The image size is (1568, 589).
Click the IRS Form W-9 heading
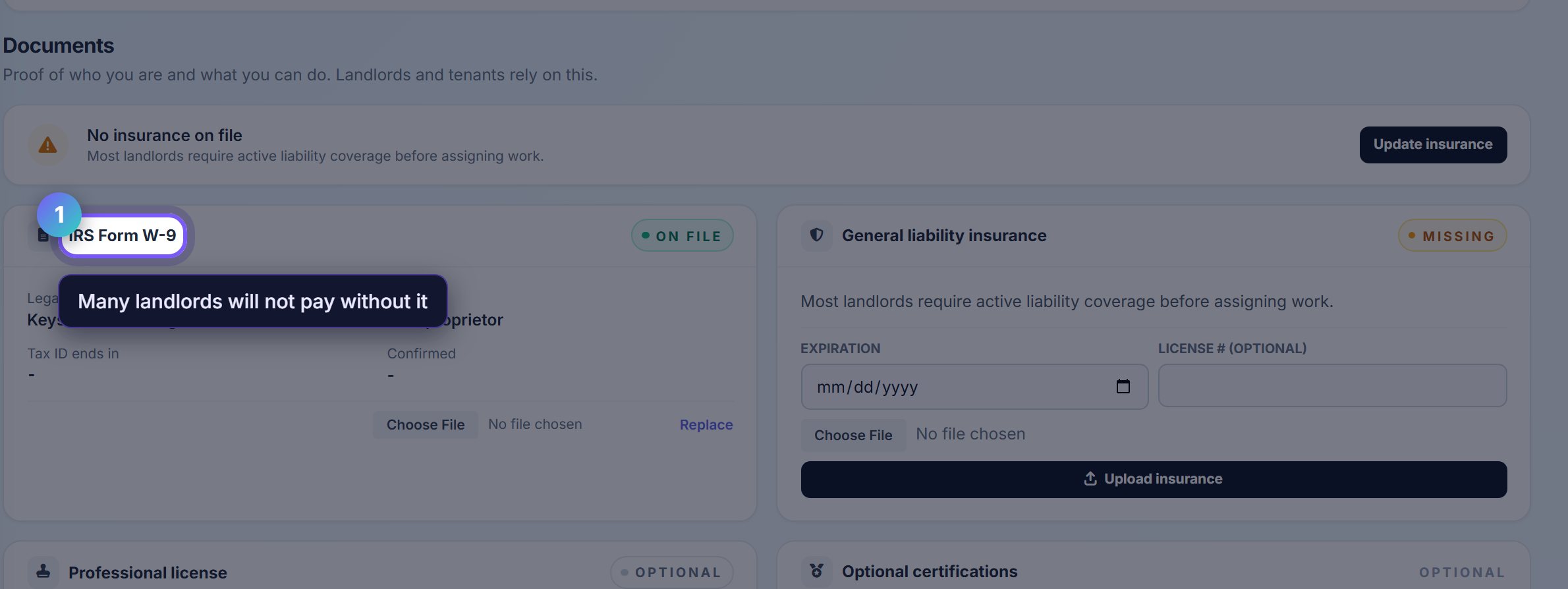(123, 235)
